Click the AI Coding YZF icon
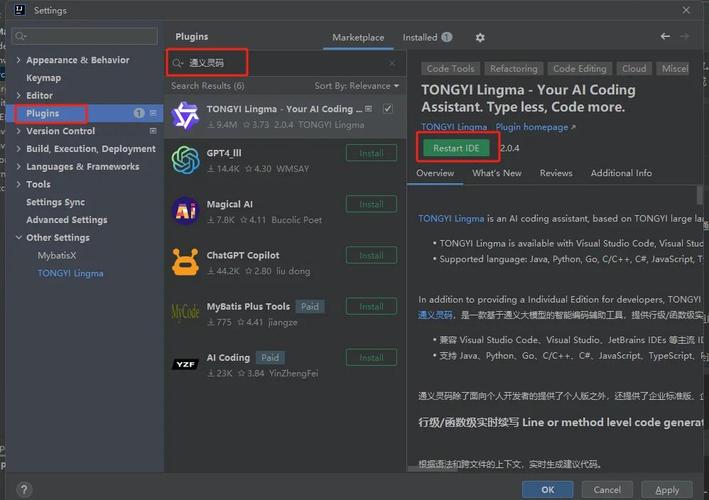 (185, 364)
